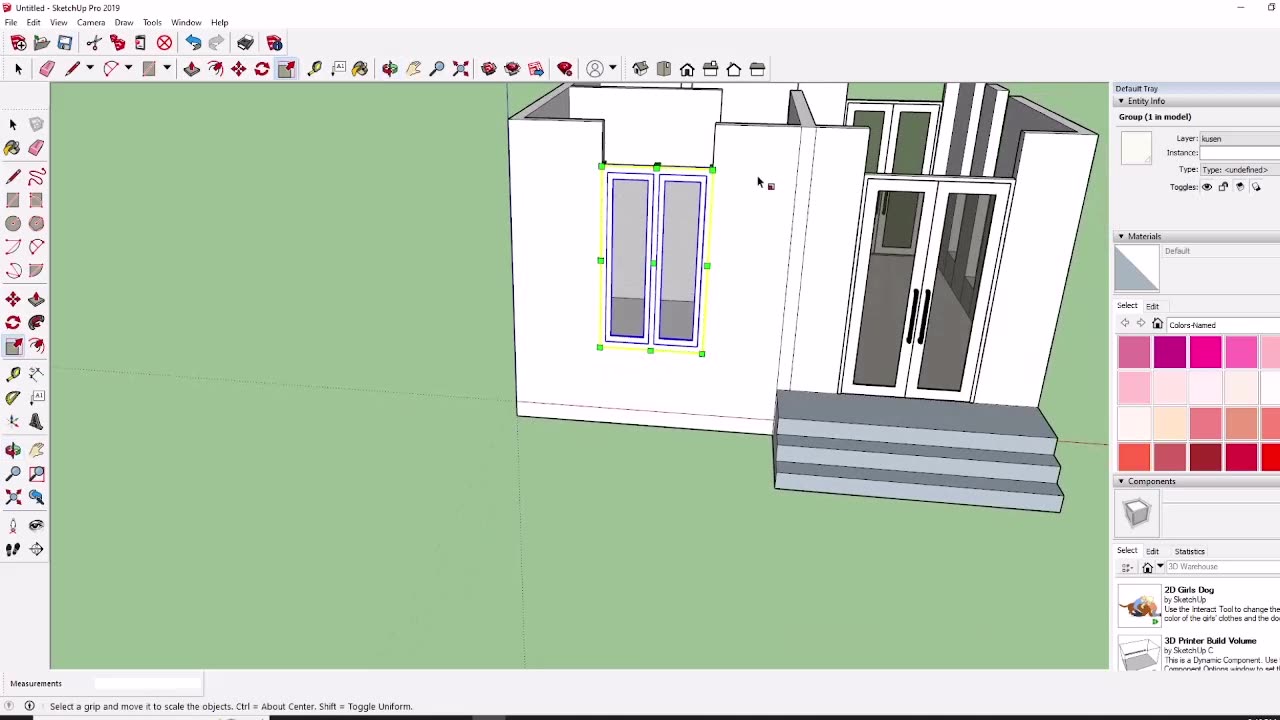The image size is (1280, 720).
Task: Toggle receive shadows in Entity Info
Action: (x=1240, y=187)
